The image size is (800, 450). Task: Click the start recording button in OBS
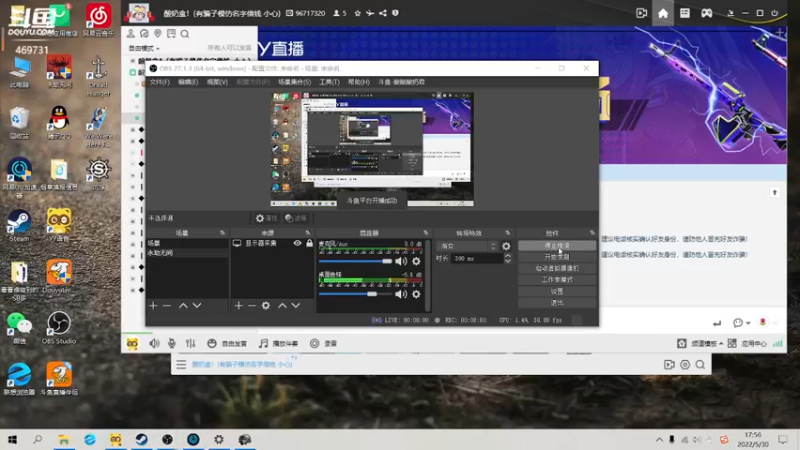pos(557,257)
